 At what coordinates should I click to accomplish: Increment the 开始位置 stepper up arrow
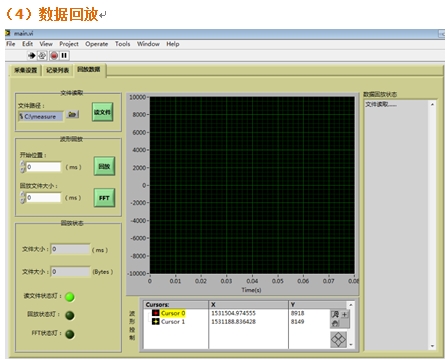point(23,164)
